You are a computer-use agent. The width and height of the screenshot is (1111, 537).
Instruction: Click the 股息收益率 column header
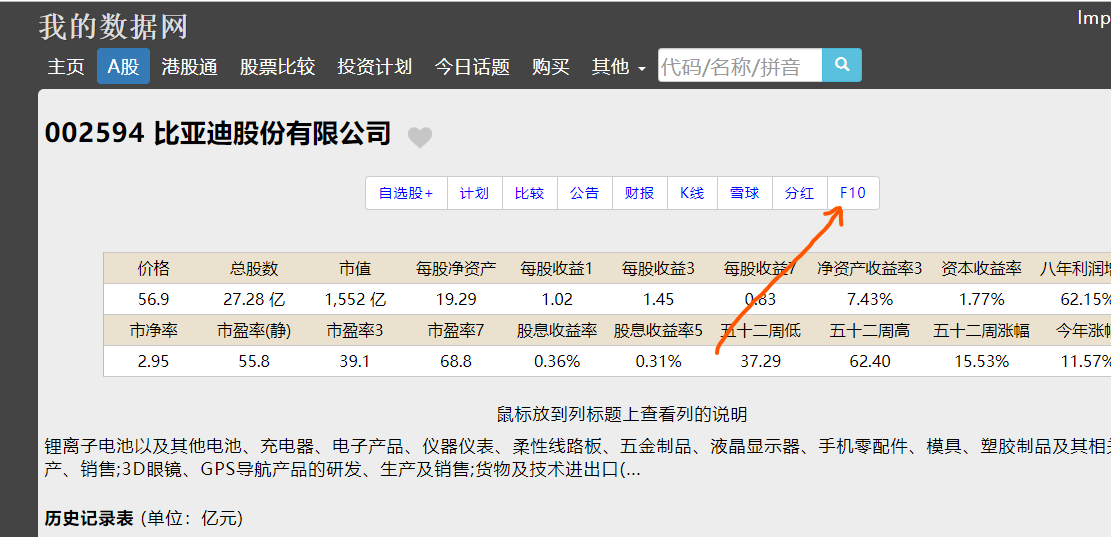point(556,330)
